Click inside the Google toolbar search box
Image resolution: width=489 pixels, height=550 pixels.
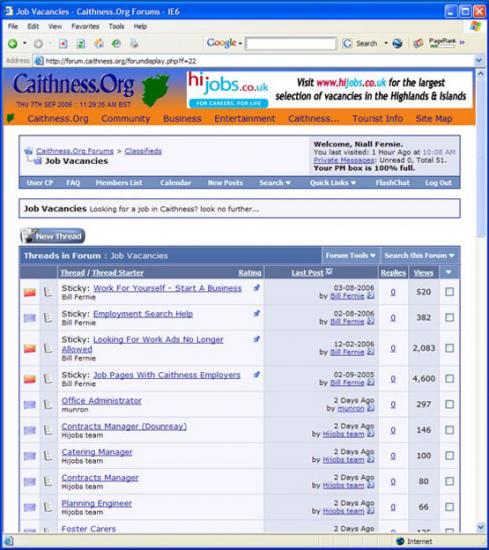click(291, 43)
